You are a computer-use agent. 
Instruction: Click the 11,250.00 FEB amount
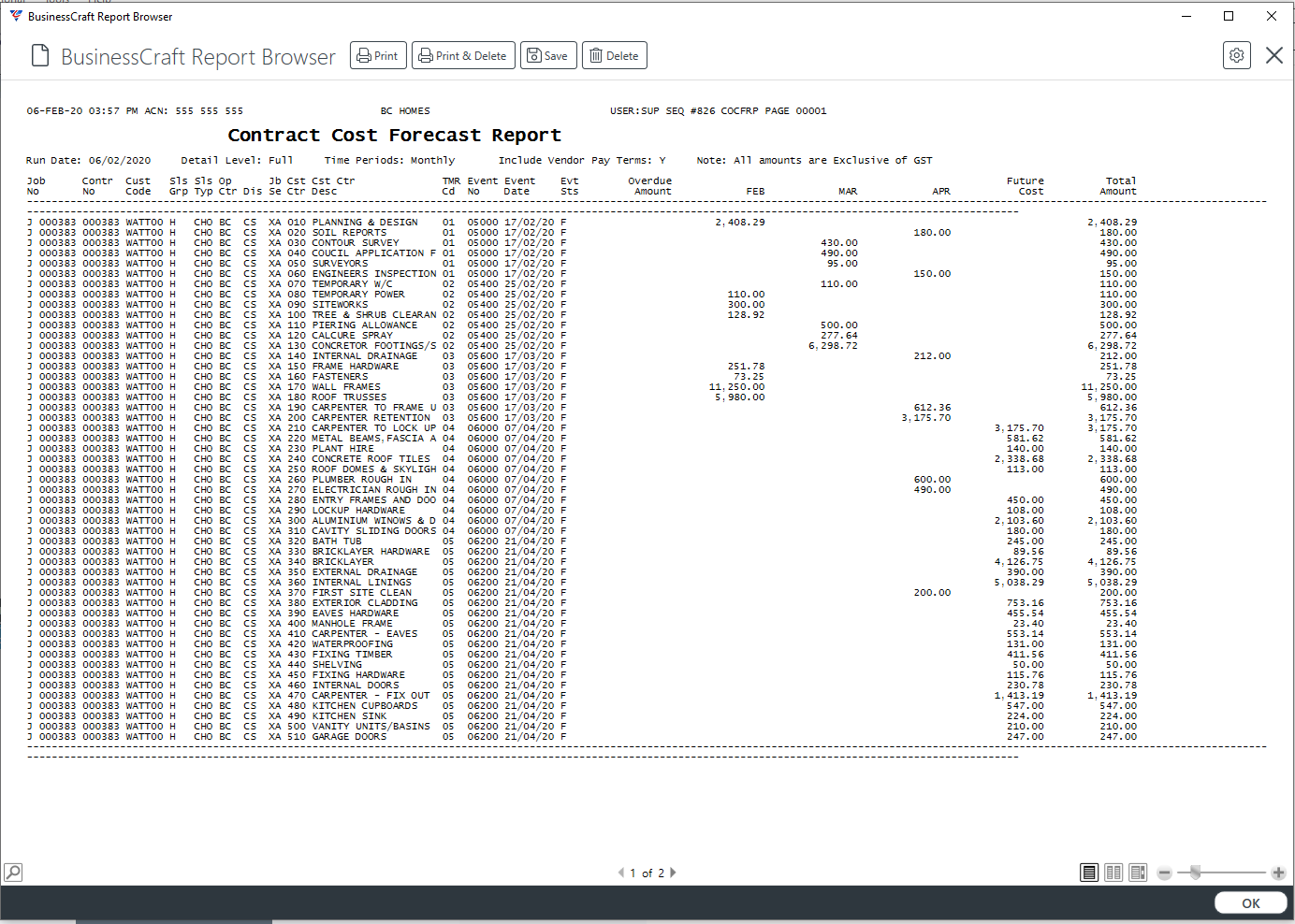point(737,387)
